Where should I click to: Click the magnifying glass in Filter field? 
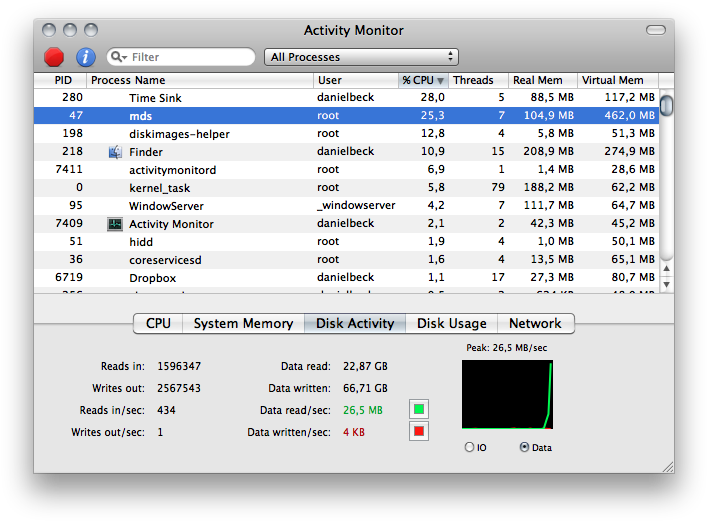point(119,57)
